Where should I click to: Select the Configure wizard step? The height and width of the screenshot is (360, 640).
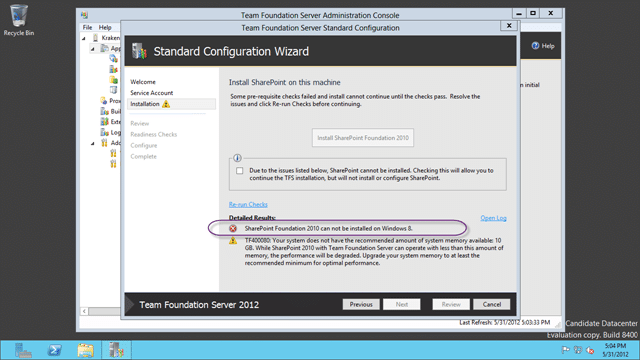pos(144,145)
